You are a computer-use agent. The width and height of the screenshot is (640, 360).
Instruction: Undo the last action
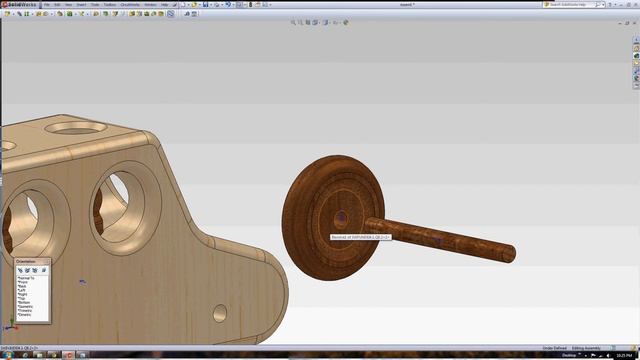point(228,5)
